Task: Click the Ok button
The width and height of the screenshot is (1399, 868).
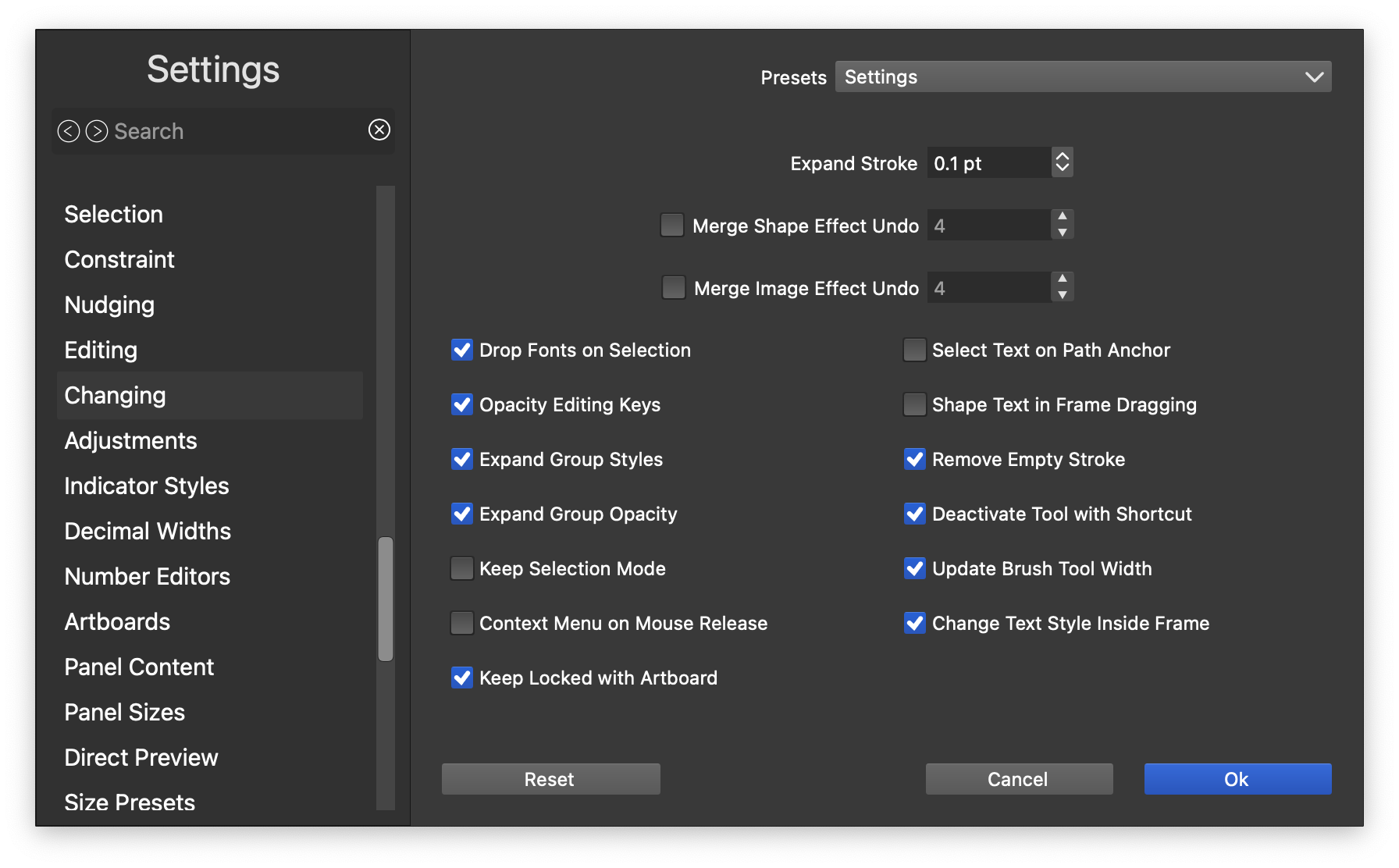Action: (x=1237, y=779)
